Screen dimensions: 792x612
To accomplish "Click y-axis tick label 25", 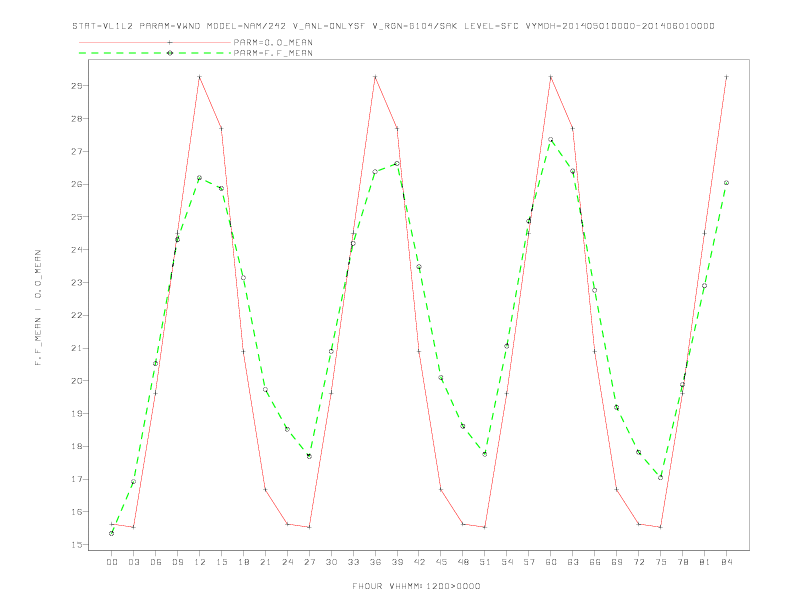I will pyautogui.click(x=77, y=217).
